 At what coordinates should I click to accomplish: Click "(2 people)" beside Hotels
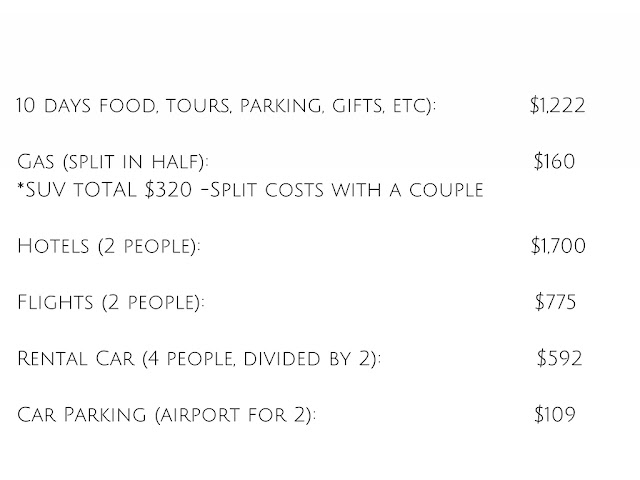[144, 246]
